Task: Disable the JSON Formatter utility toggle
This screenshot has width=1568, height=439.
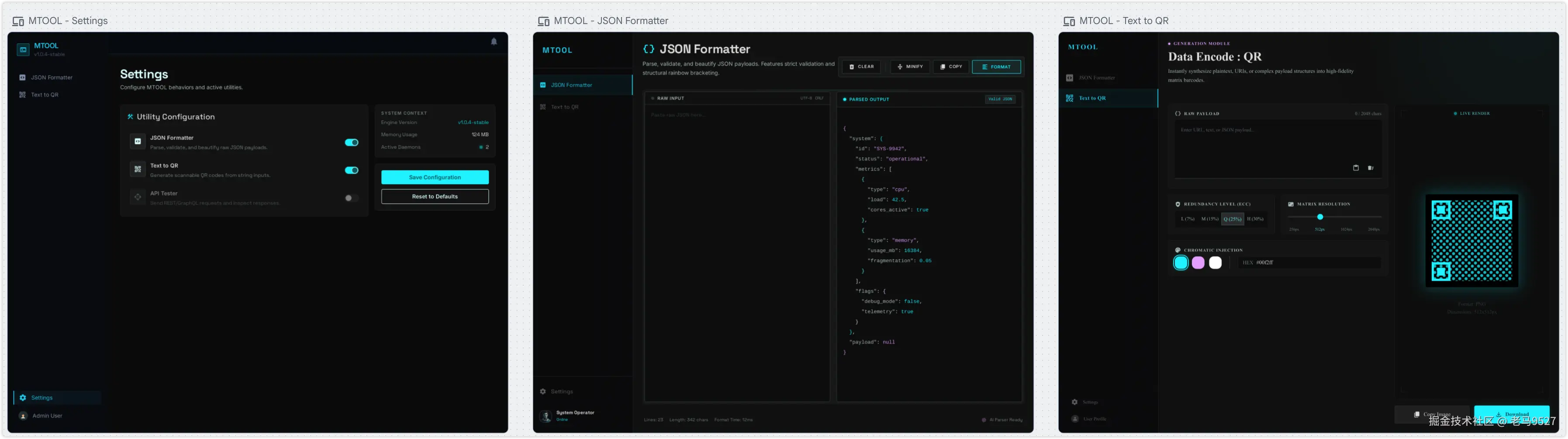Action: 352,142
